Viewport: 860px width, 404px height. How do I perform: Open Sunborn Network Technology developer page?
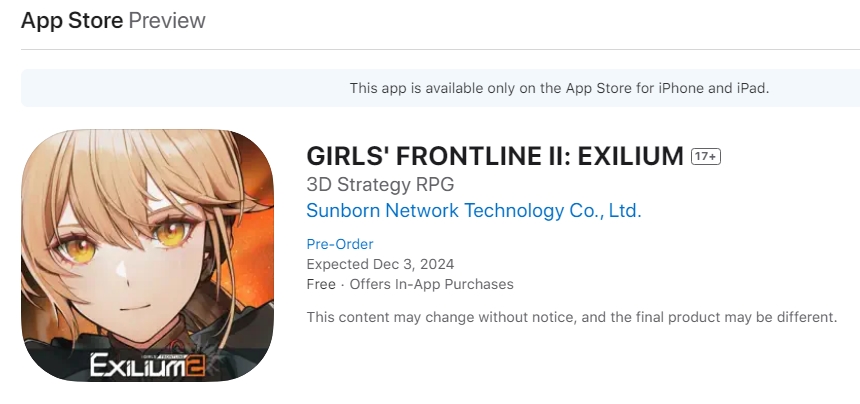coord(473,211)
